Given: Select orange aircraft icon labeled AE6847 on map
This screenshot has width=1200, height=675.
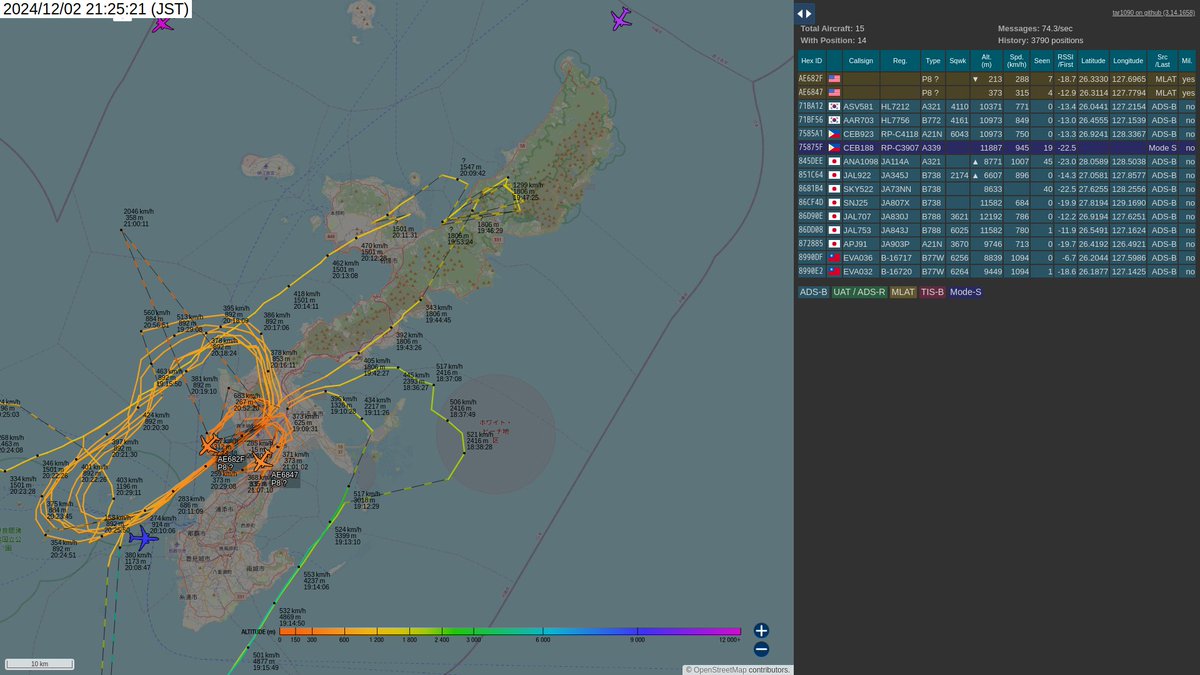Looking at the screenshot, I should coord(261,462).
